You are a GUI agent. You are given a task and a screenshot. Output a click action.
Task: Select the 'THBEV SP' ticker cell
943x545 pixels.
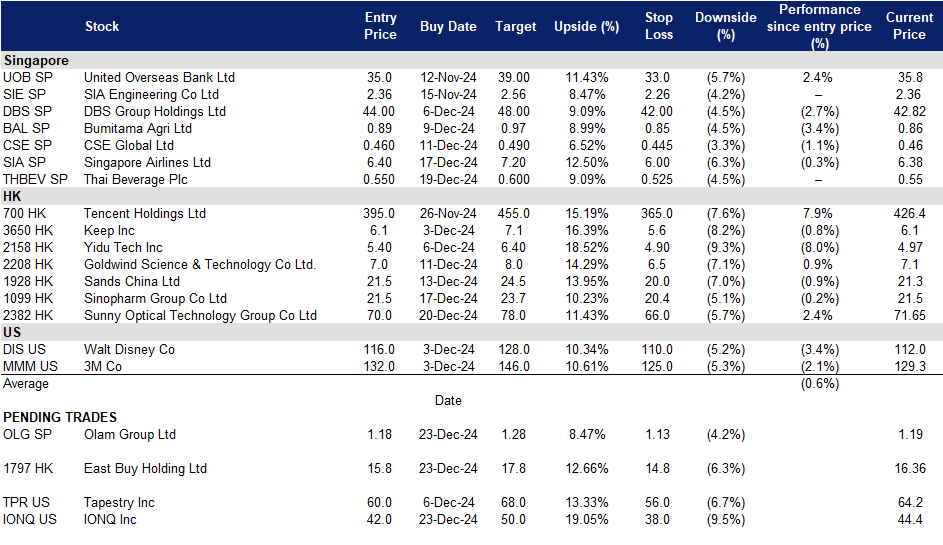click(35, 179)
